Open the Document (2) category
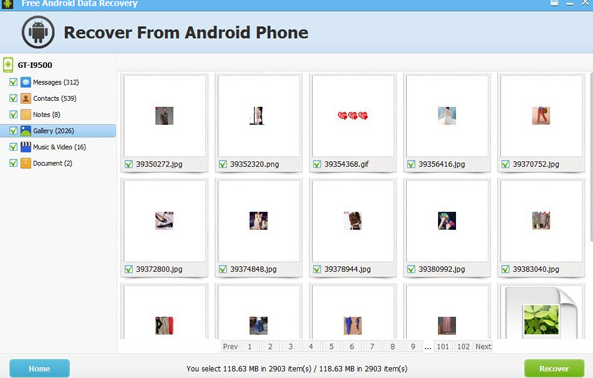 pyautogui.click(x=53, y=163)
